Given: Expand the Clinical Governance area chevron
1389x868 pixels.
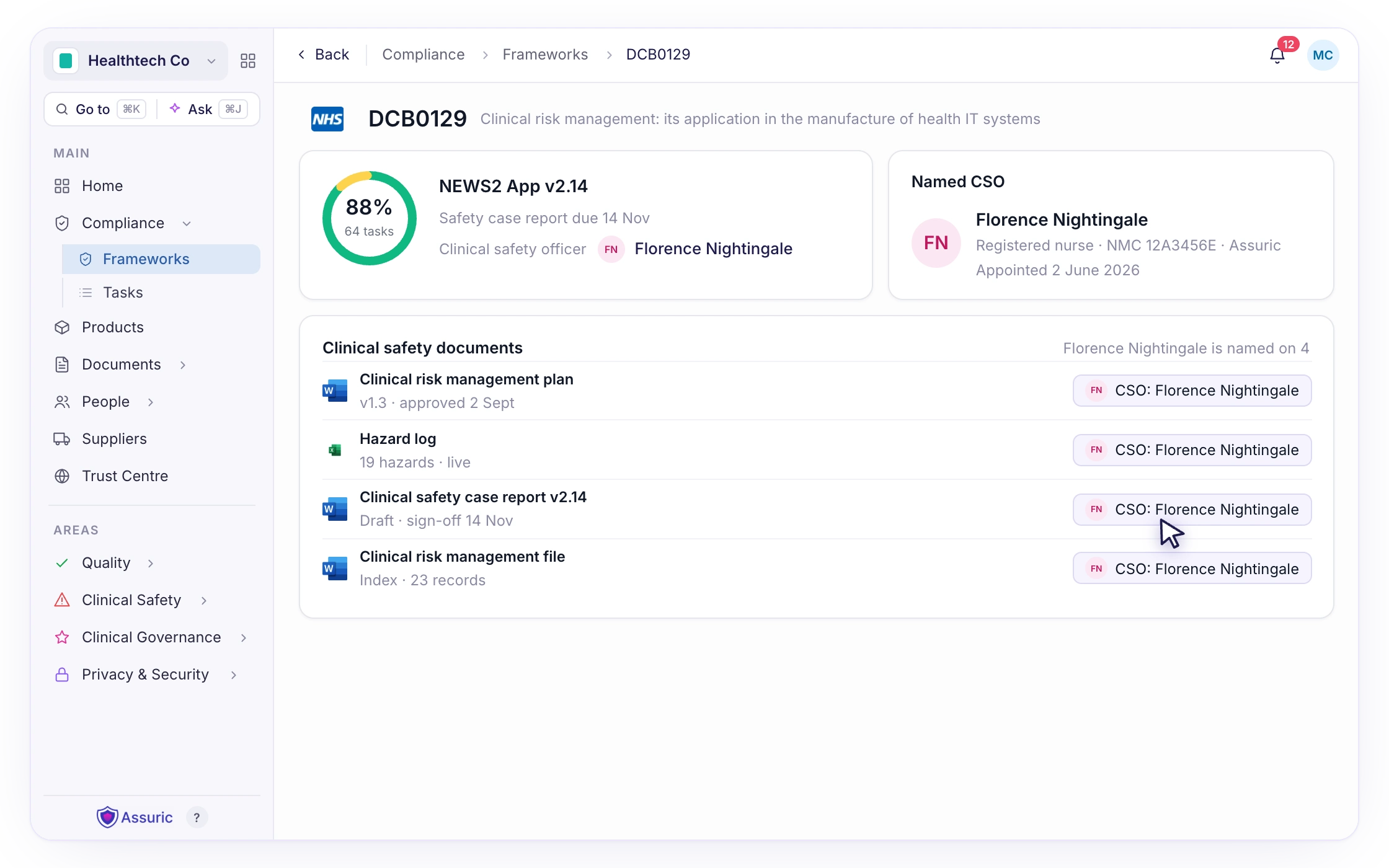Looking at the screenshot, I should [x=244, y=637].
